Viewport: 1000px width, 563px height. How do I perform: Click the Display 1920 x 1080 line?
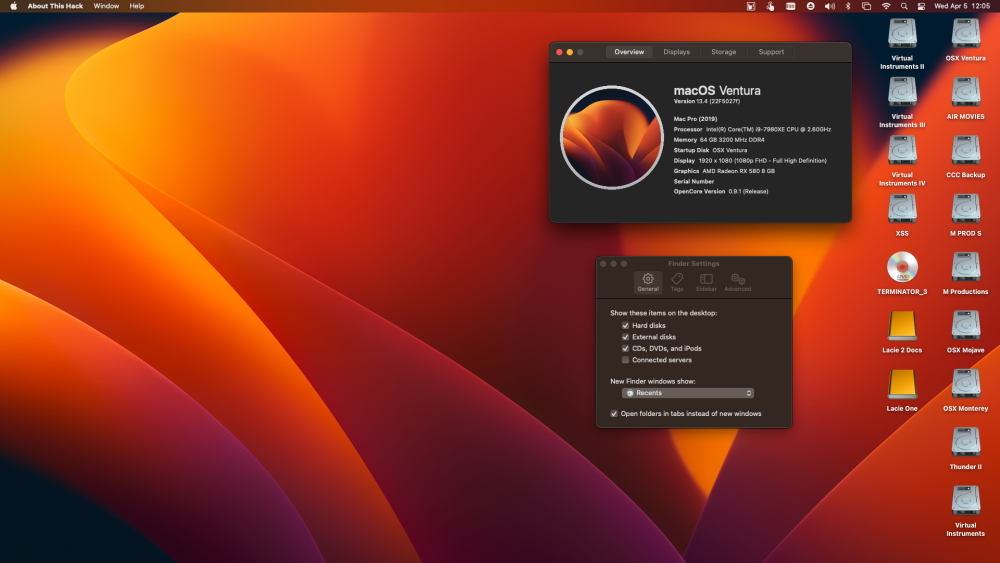tap(750, 161)
